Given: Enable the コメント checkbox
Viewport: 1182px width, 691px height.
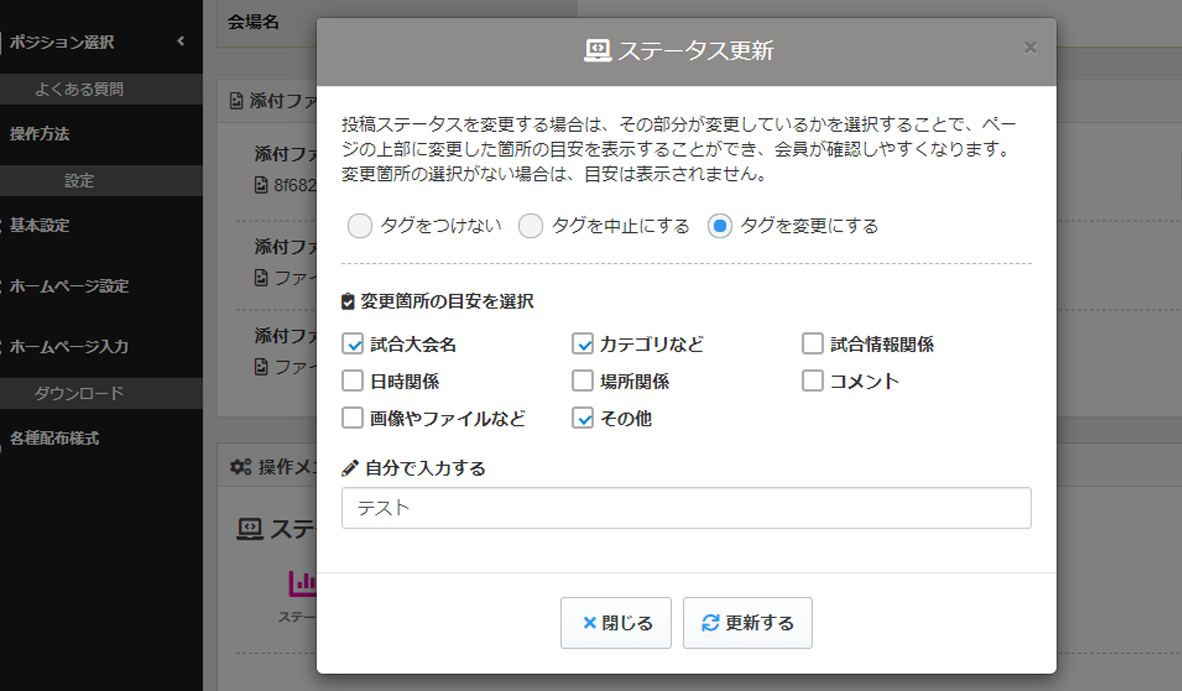Looking at the screenshot, I should (x=812, y=381).
